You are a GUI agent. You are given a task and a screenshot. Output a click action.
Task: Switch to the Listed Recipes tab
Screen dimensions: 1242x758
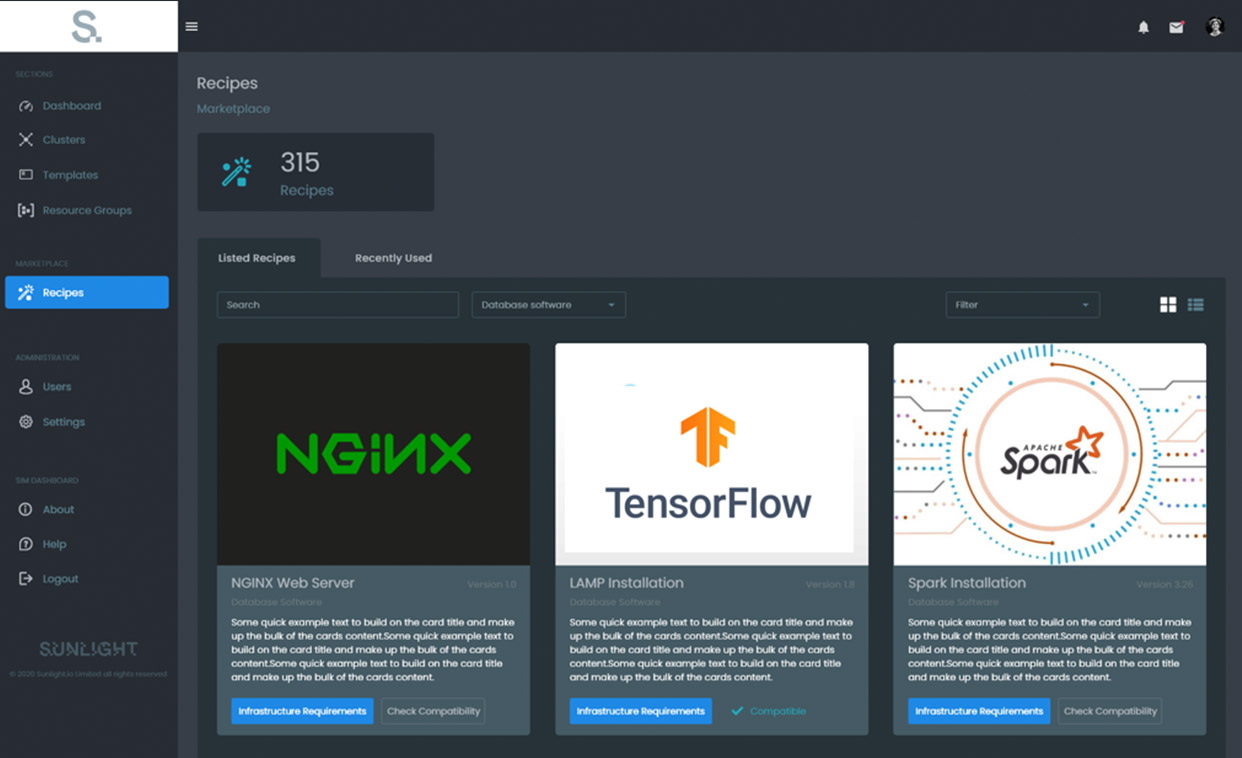pos(257,258)
